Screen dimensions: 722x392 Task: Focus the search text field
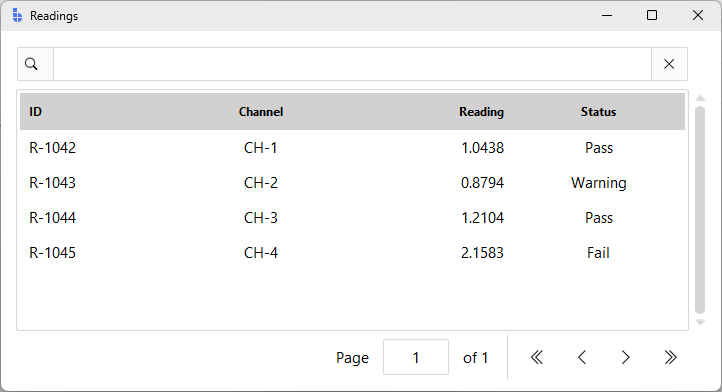(352, 64)
